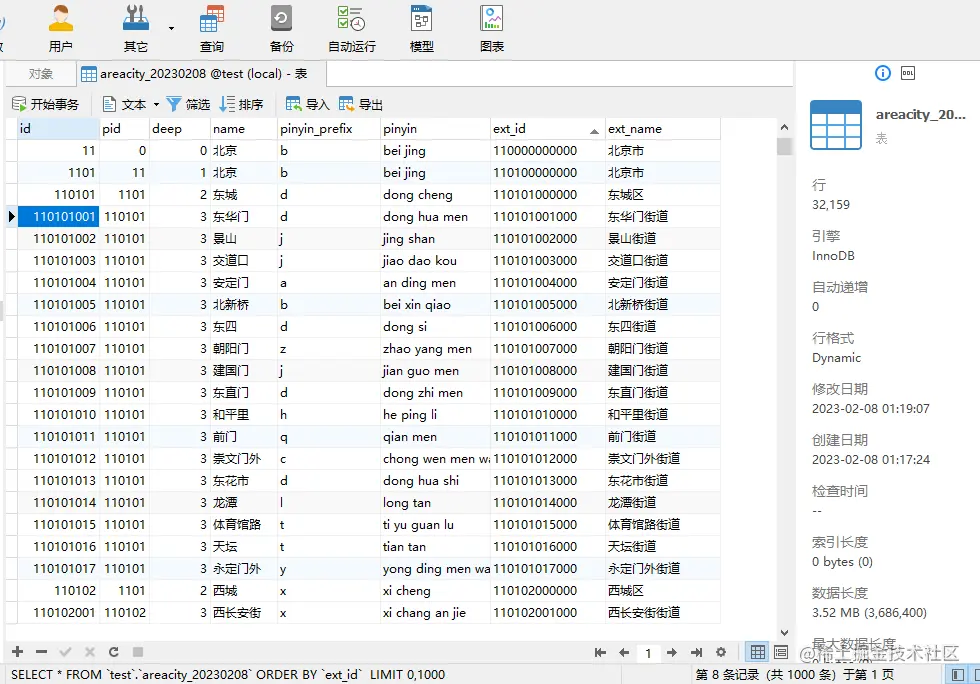Sort by the id column header
Screen dimensions: 980x684
pyautogui.click(x=58, y=129)
